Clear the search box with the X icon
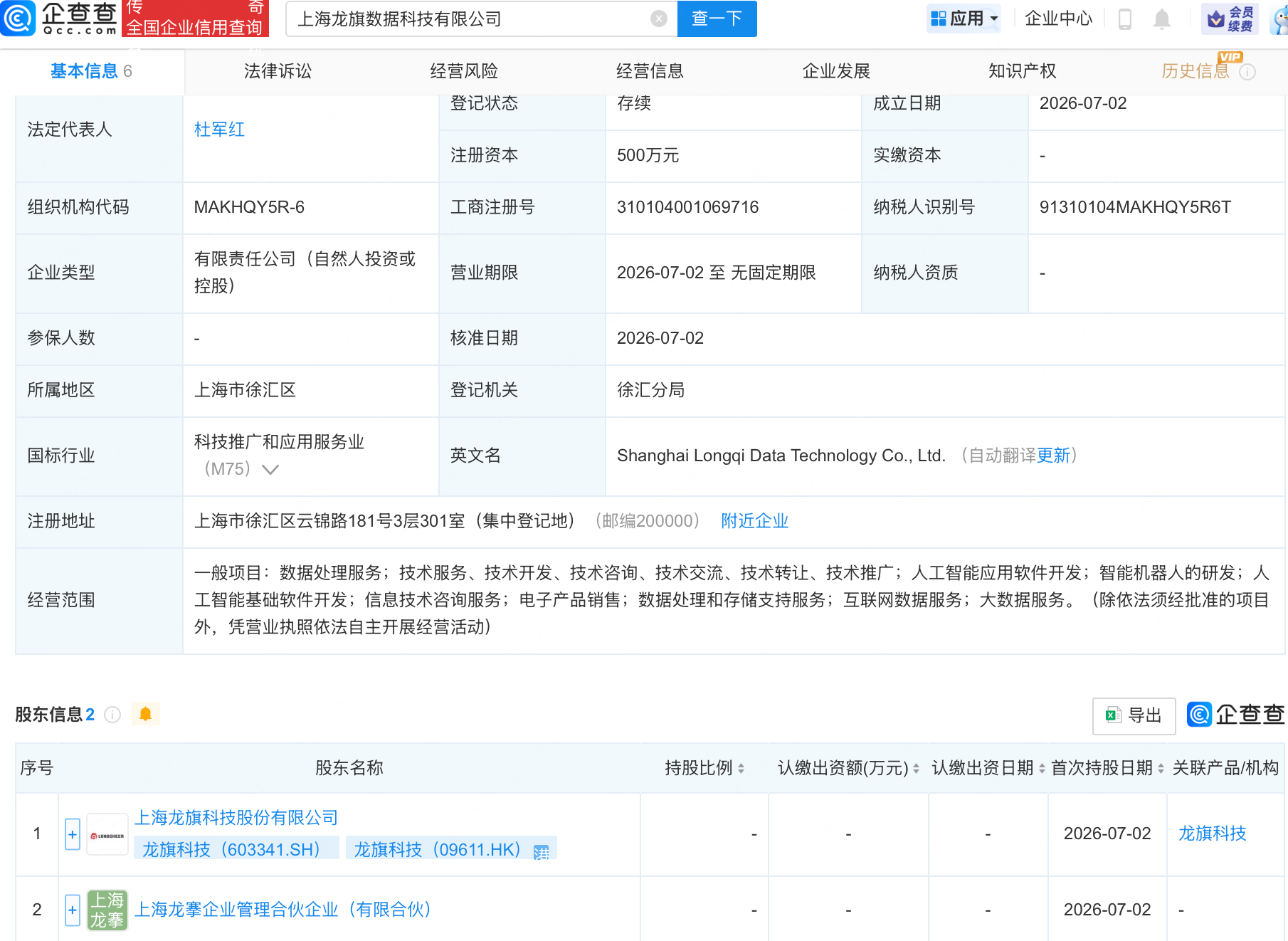Screen dimensions: 1288x941 (x=659, y=19)
